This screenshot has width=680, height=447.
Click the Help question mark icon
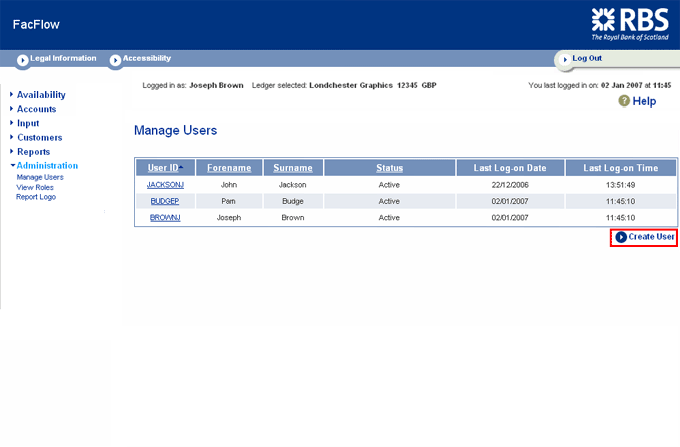coord(625,101)
